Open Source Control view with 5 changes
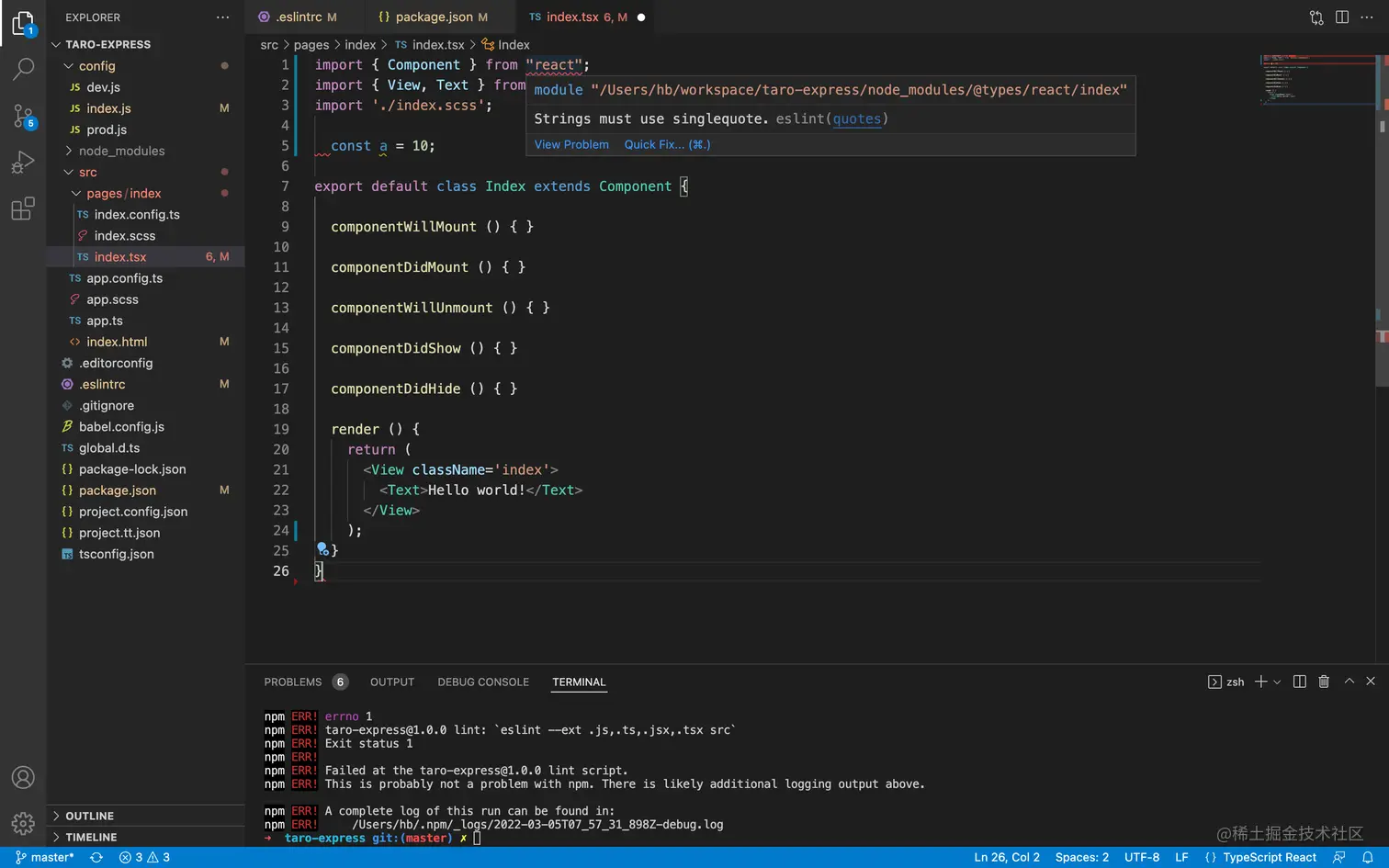Viewport: 1389px width, 868px height. (23, 116)
